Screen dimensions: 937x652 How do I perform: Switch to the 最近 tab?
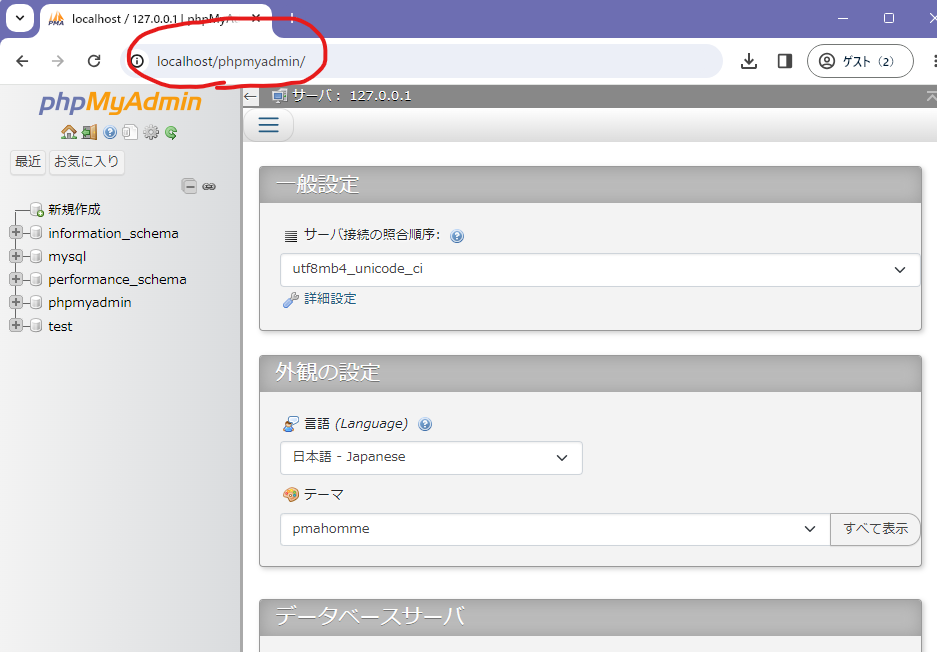[28, 162]
